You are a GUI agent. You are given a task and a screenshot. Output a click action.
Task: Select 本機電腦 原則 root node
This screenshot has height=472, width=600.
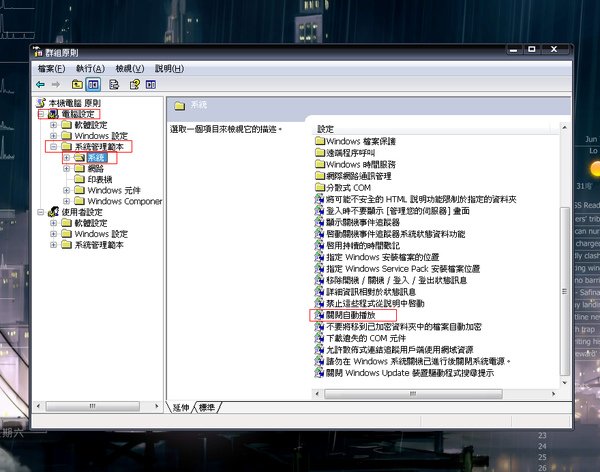[x=75, y=103]
